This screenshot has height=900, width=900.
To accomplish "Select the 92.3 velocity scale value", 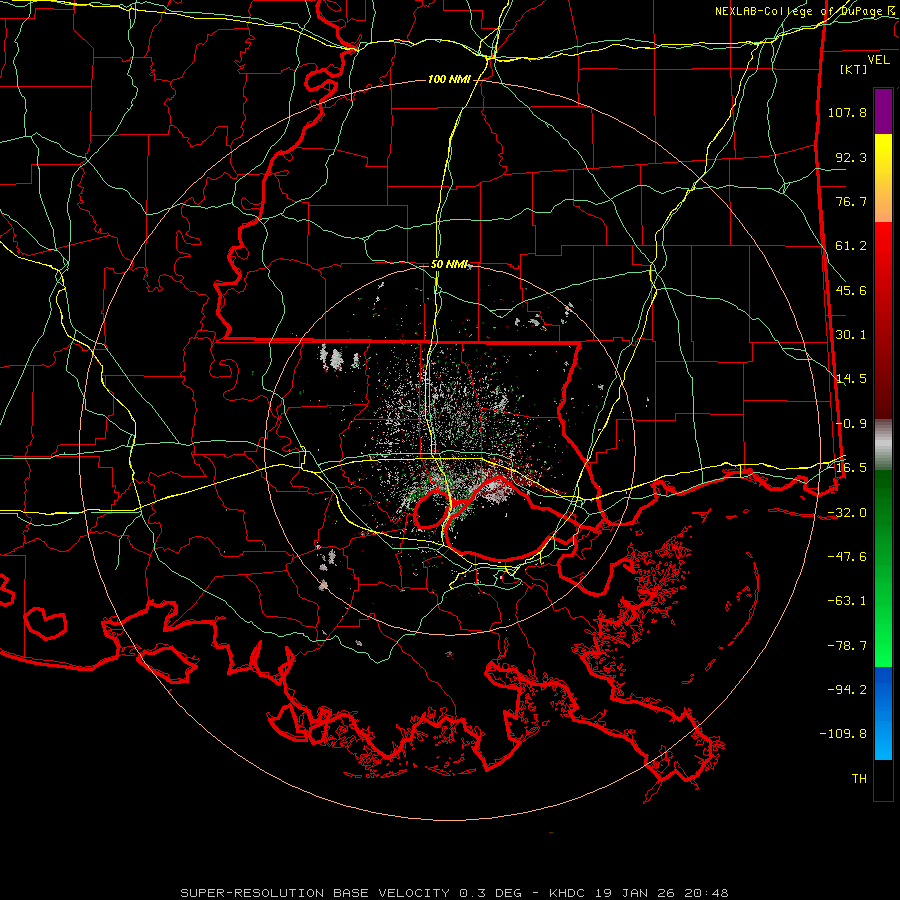I will click(851, 157).
